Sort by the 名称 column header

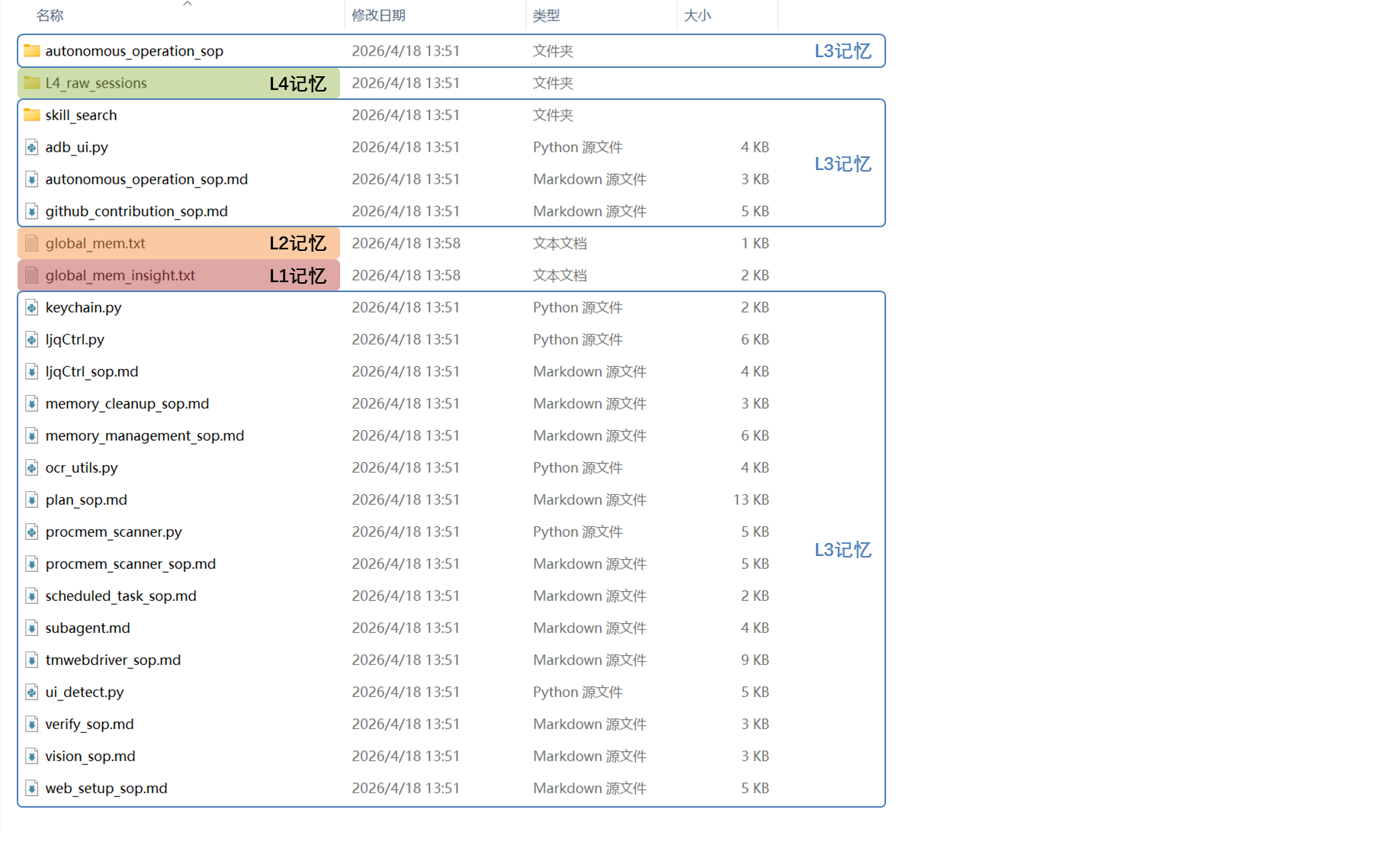click(50, 15)
